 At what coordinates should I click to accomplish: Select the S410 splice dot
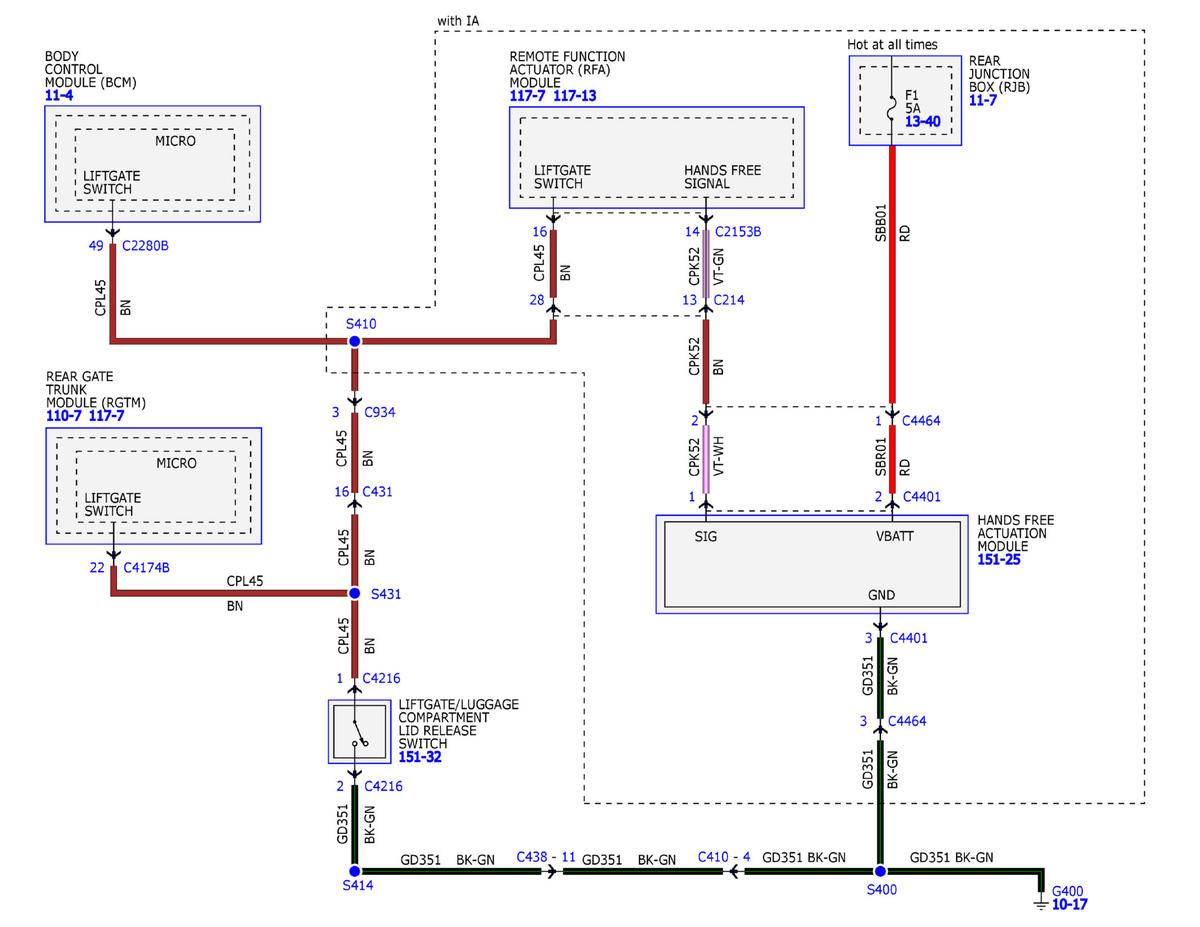tap(354, 342)
